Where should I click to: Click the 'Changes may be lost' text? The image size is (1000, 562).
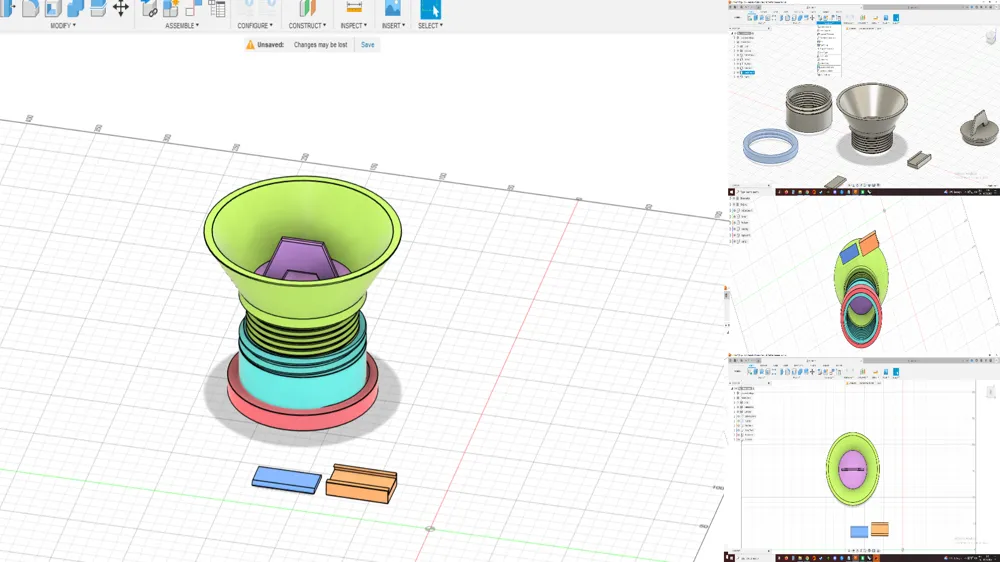coord(320,45)
